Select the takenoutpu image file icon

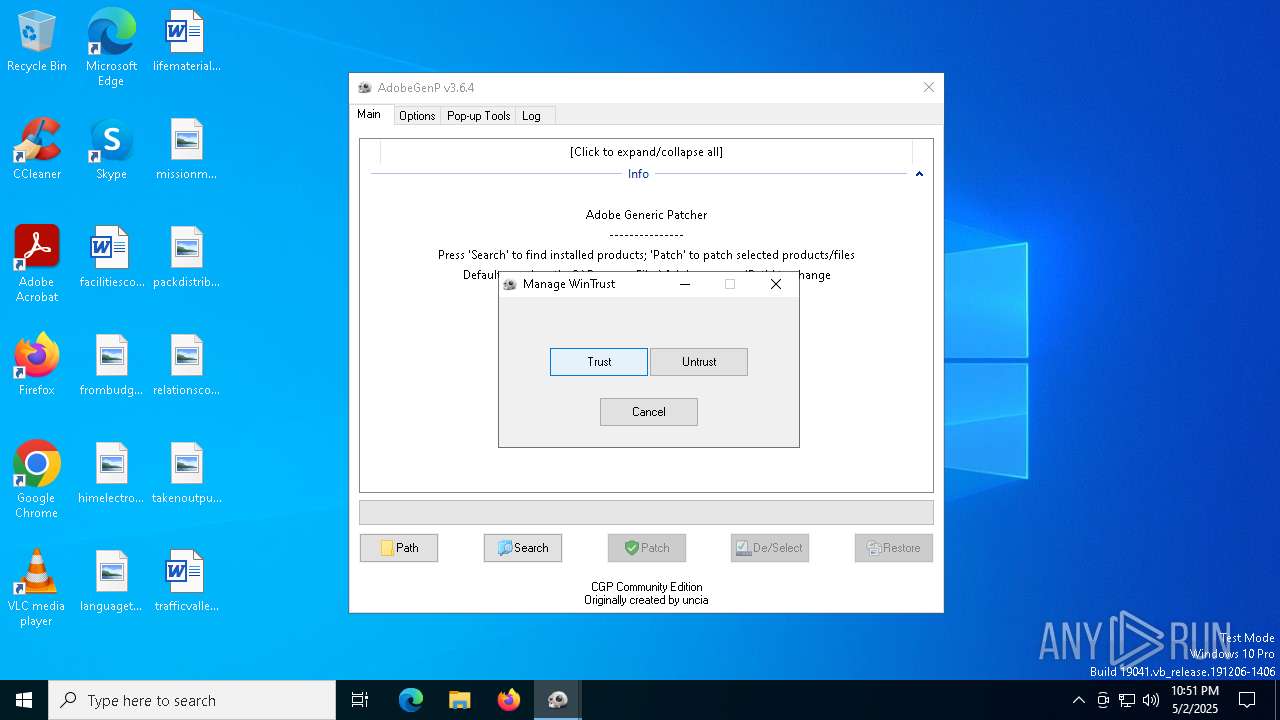point(186,474)
